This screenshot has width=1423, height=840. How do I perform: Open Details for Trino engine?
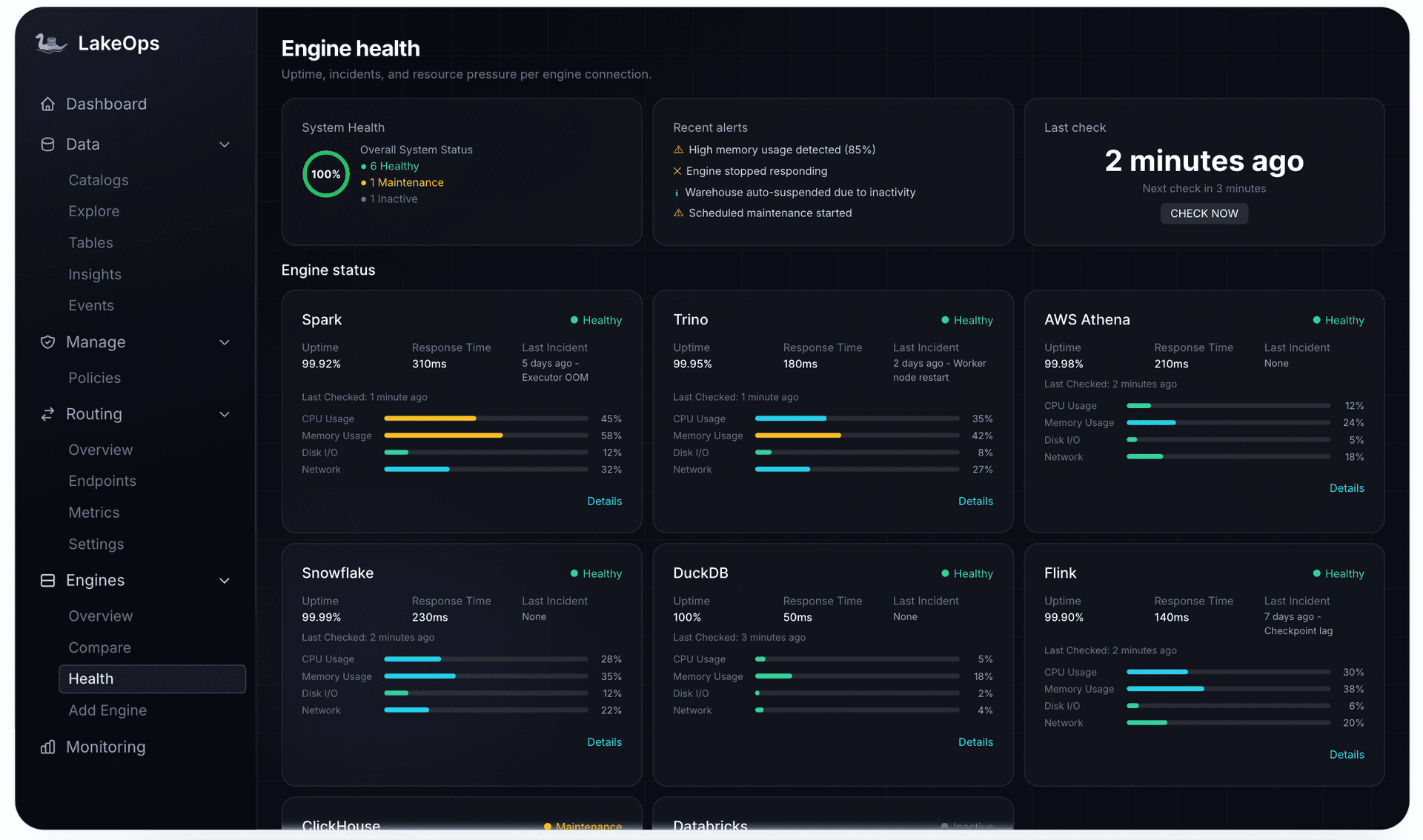pos(975,501)
